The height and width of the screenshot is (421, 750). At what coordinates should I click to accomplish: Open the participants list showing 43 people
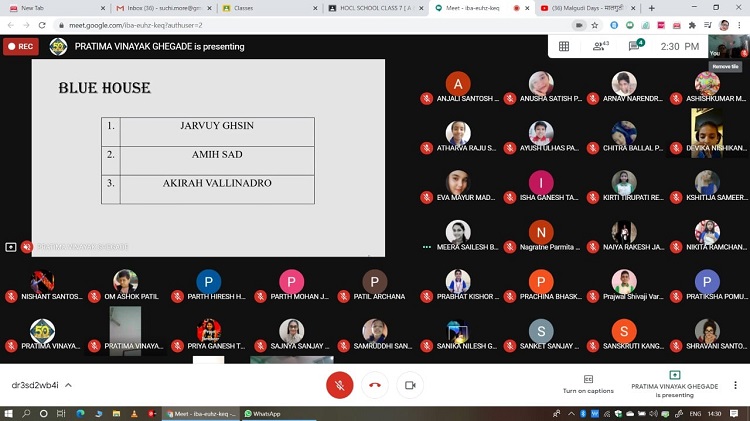pyautogui.click(x=600, y=46)
